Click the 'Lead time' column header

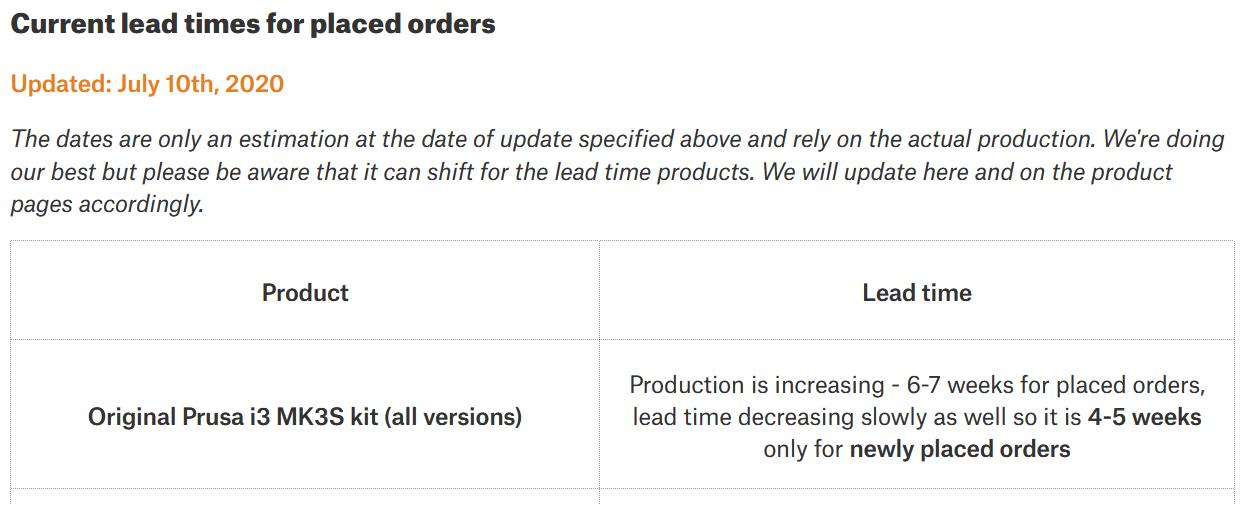(917, 293)
